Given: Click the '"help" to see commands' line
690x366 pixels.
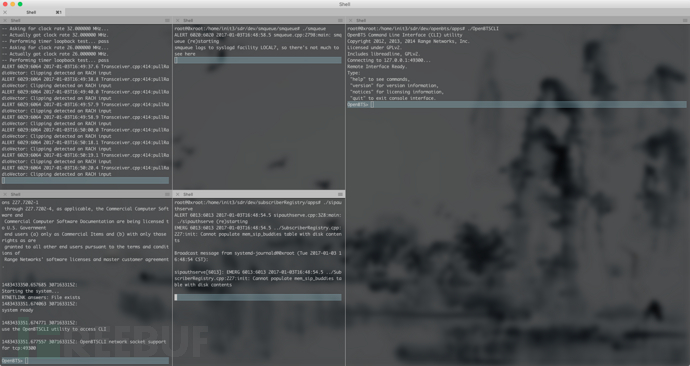Looking at the screenshot, I should point(380,79).
